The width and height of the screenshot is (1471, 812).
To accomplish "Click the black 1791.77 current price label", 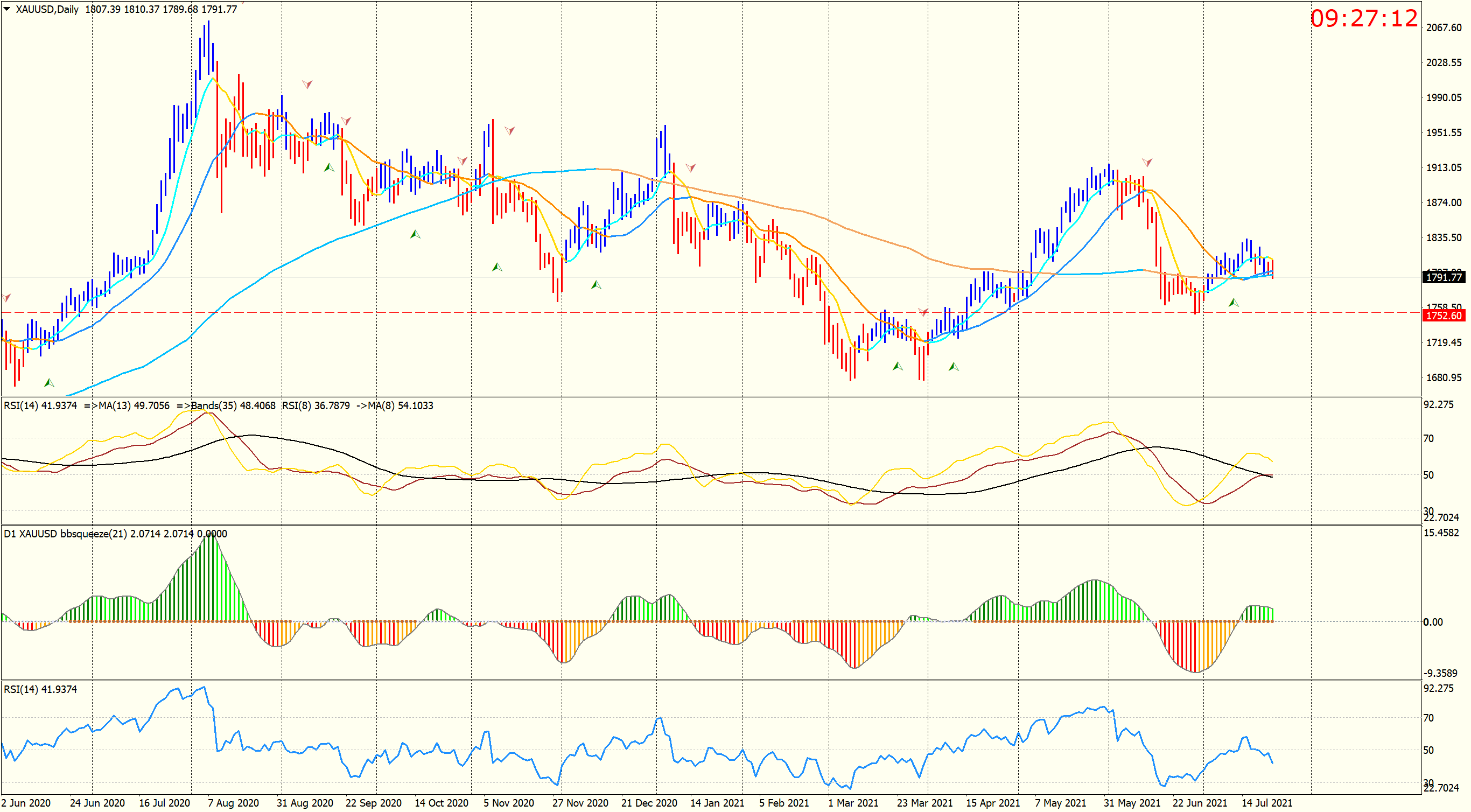I will (x=1444, y=277).
